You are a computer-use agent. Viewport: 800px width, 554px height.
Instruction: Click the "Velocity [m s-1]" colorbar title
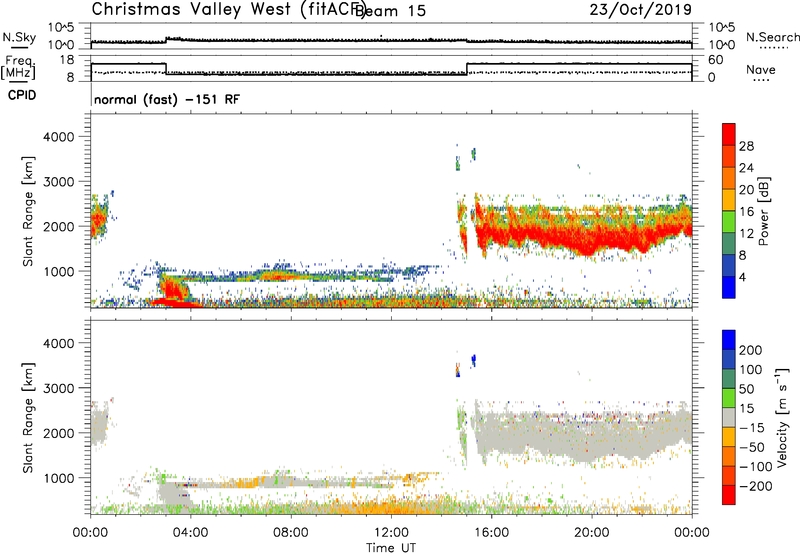point(782,417)
